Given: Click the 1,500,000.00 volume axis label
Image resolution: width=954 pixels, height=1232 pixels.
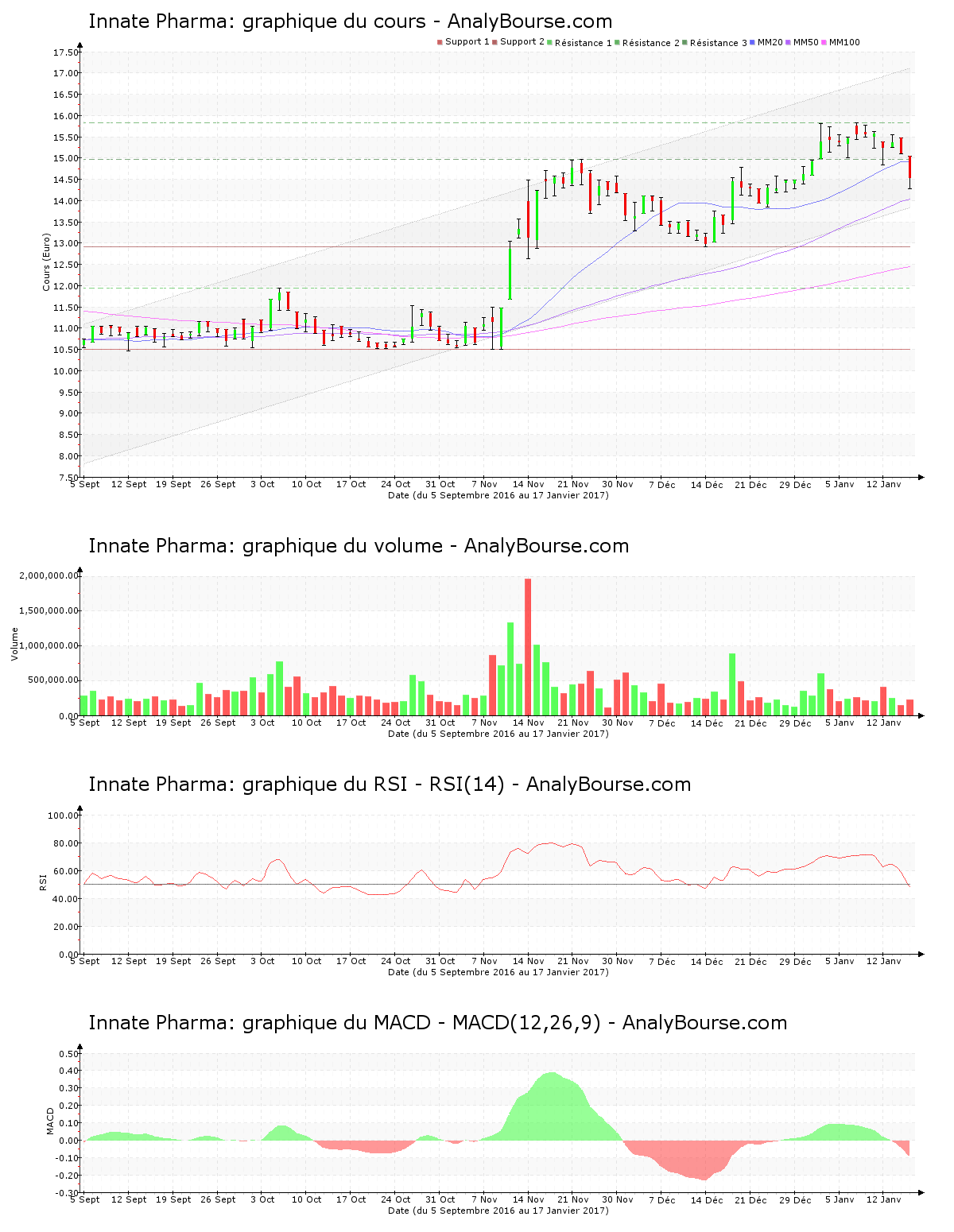Looking at the screenshot, I should click(x=48, y=610).
